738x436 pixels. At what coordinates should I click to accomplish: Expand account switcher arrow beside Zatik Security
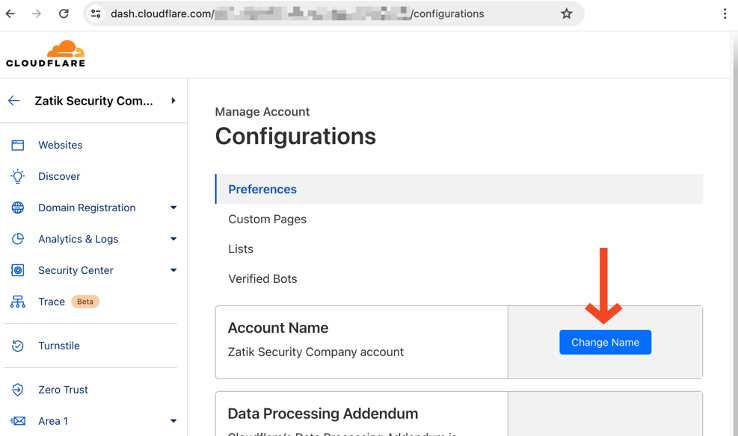173,100
